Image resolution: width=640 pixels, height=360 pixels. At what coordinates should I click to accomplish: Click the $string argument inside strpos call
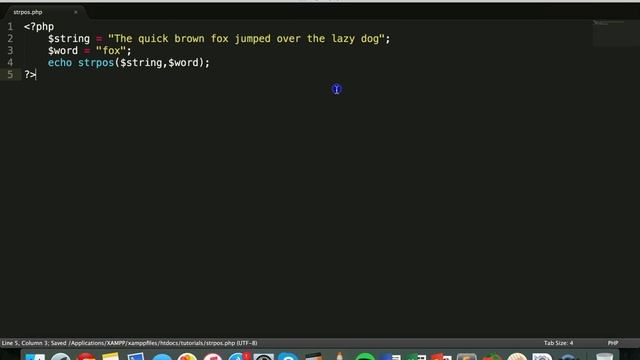pyautogui.click(x=141, y=63)
